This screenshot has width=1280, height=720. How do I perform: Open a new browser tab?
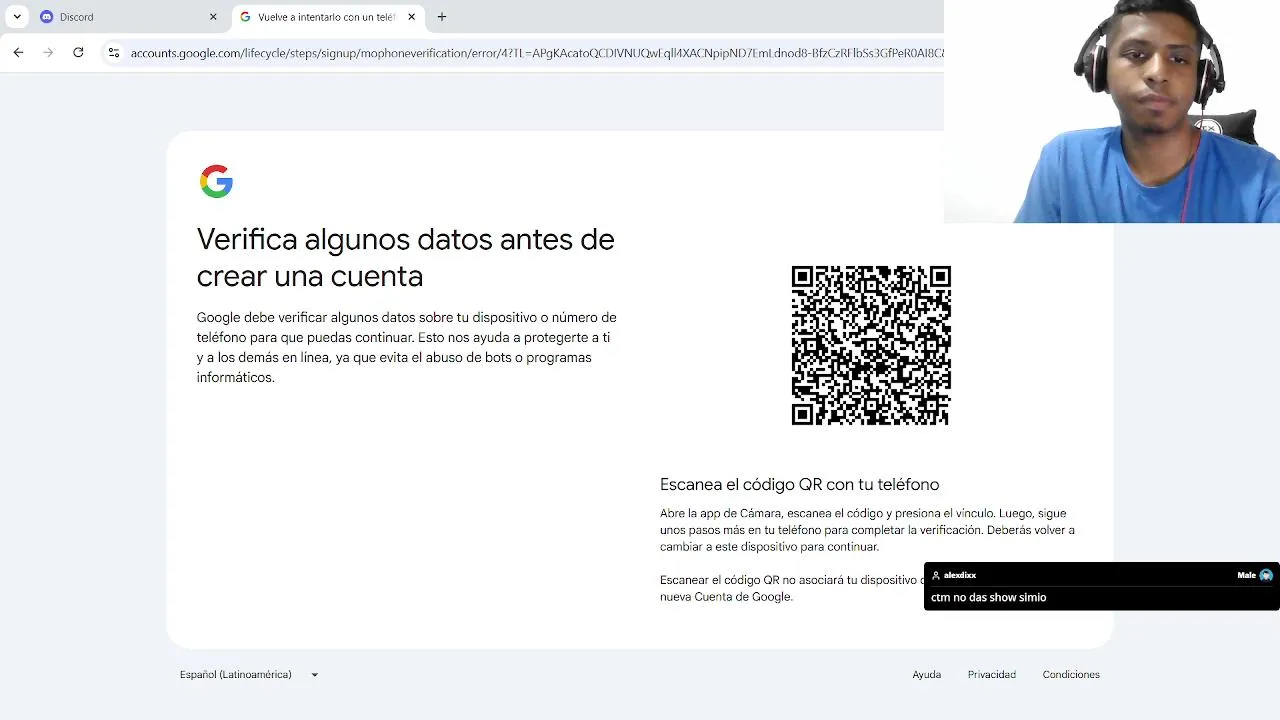coord(442,17)
